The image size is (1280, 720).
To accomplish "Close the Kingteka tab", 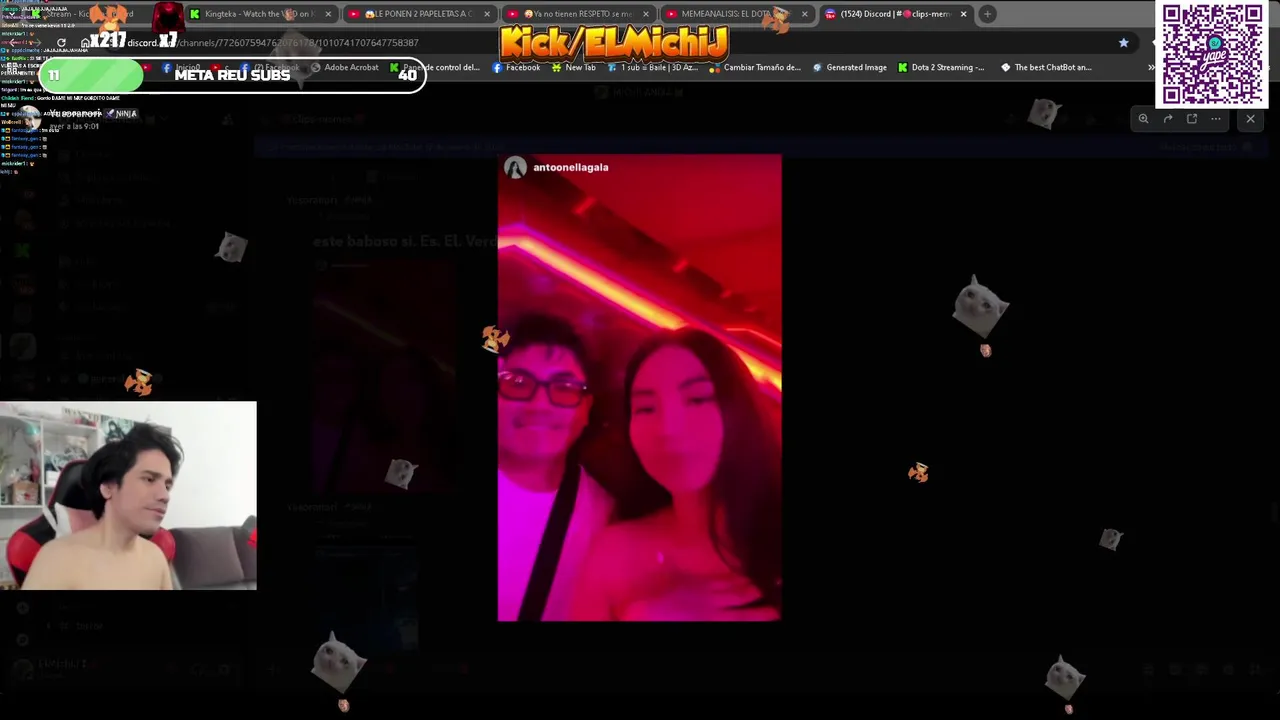I will coord(329,14).
